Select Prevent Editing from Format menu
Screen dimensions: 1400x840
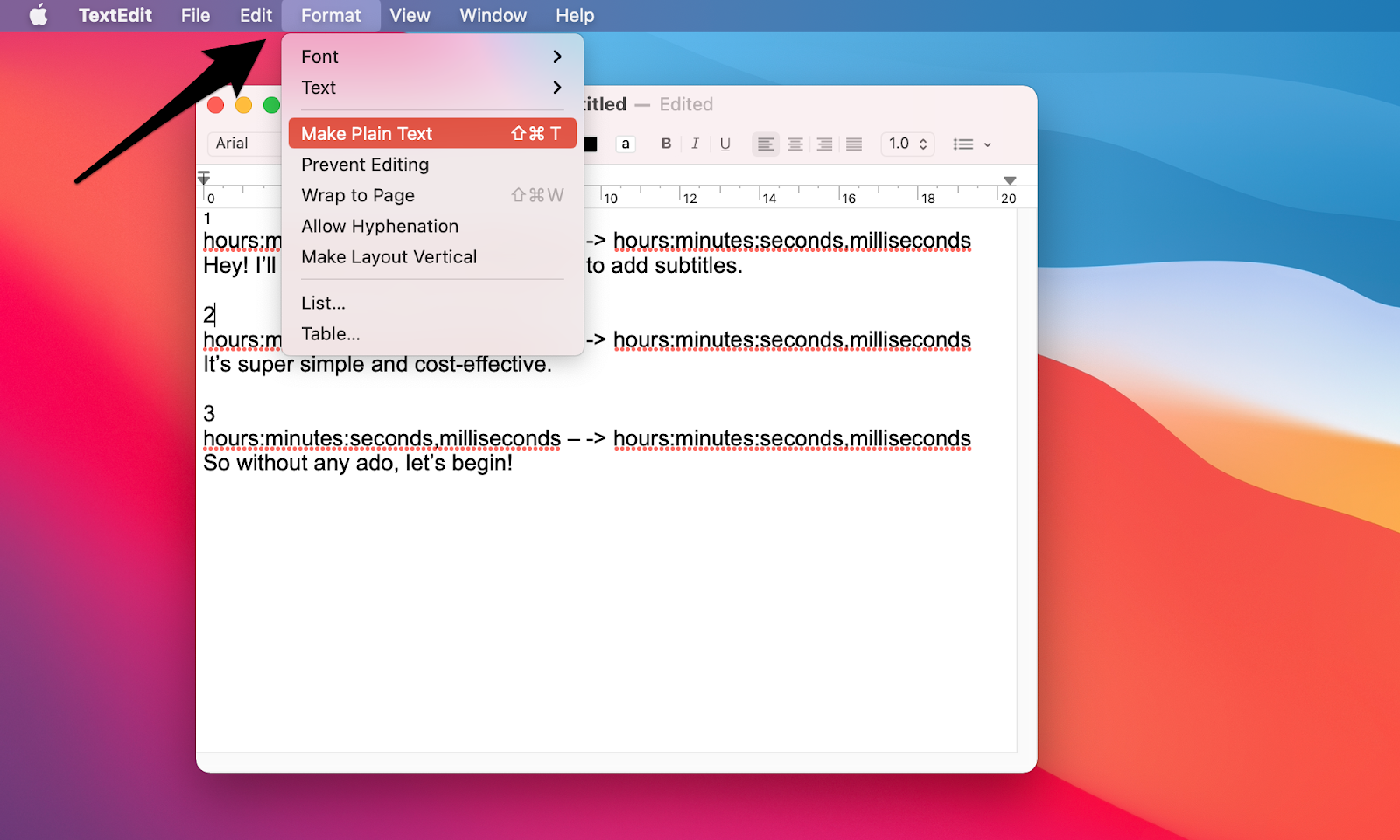(432, 164)
